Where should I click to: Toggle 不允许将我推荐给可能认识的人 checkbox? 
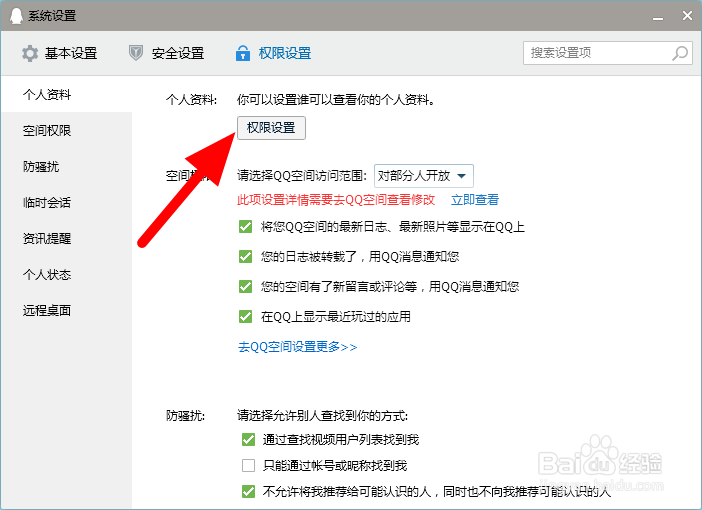[x=248, y=492]
